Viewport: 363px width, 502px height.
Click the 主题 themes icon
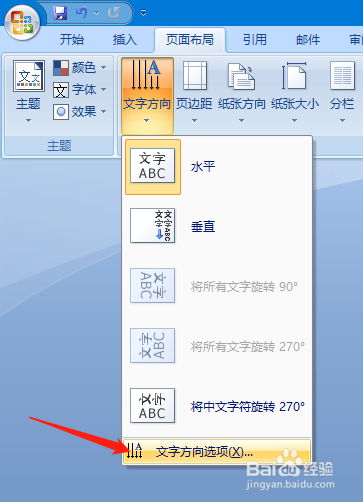pos(29,76)
